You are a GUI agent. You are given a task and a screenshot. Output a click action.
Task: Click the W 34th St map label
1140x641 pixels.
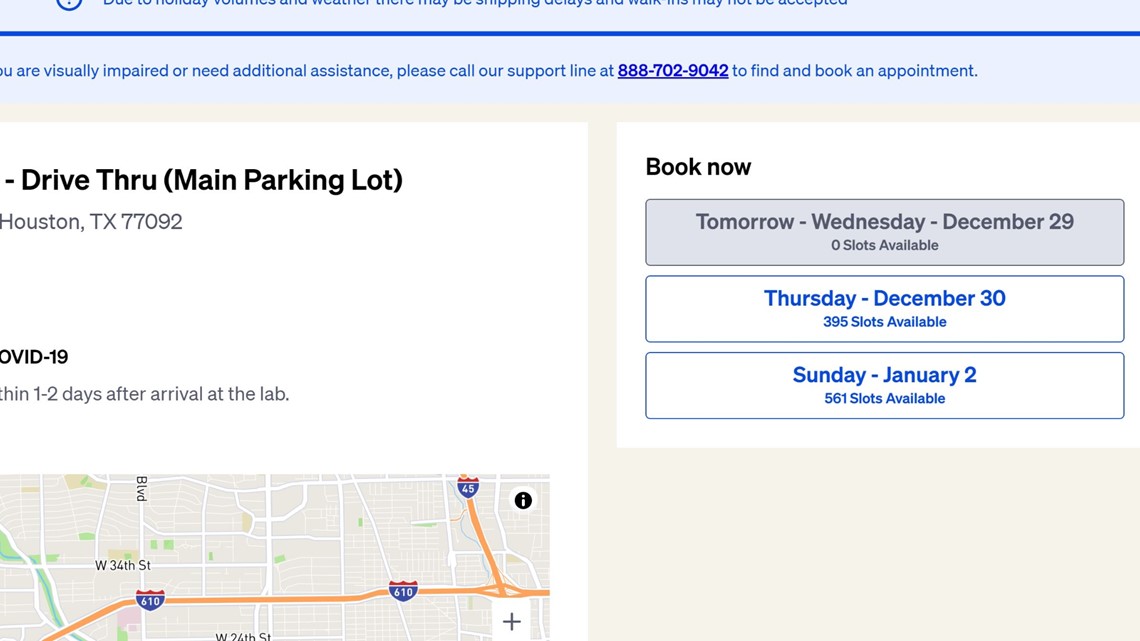[123, 565]
